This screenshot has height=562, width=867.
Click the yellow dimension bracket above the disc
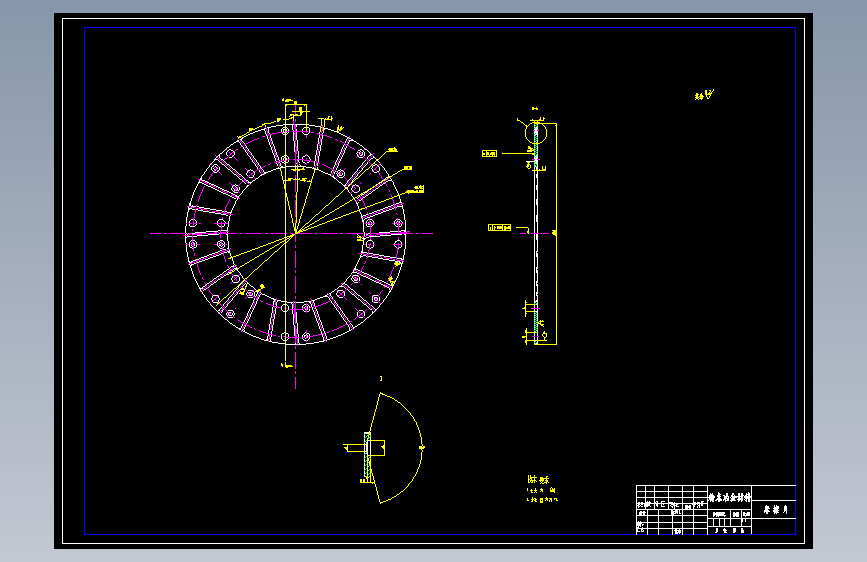pos(296,110)
